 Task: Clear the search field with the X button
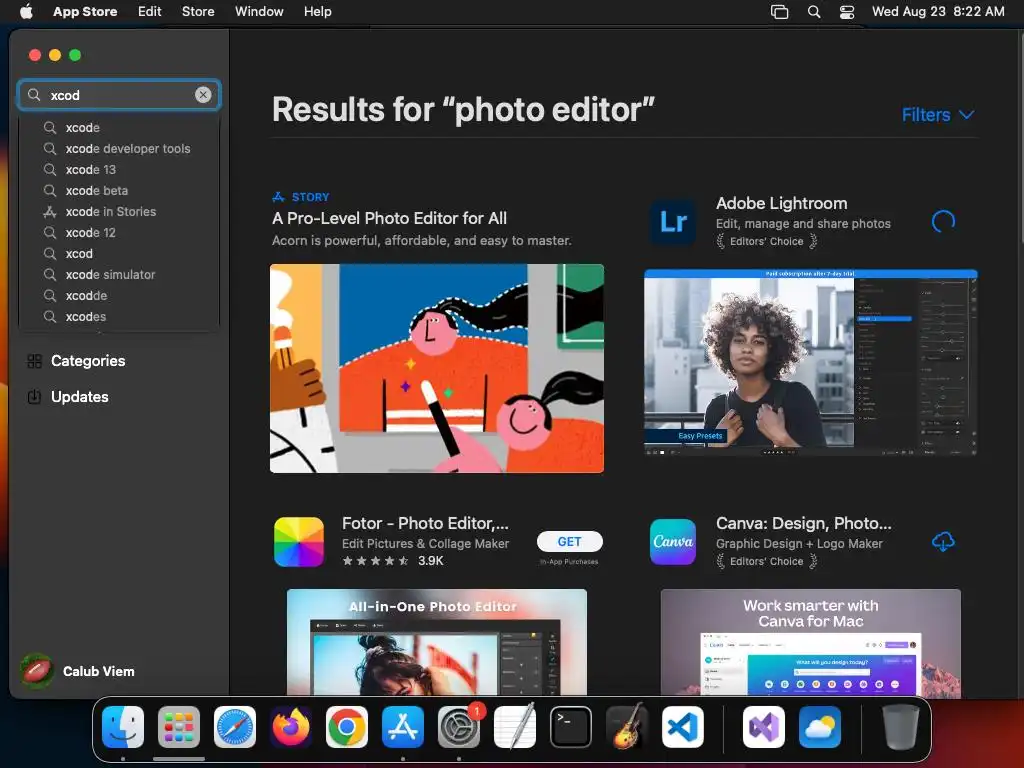[x=203, y=95]
